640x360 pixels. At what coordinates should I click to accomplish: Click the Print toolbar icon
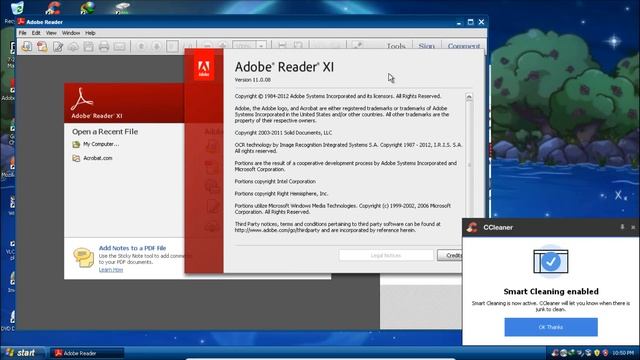tap(104, 47)
